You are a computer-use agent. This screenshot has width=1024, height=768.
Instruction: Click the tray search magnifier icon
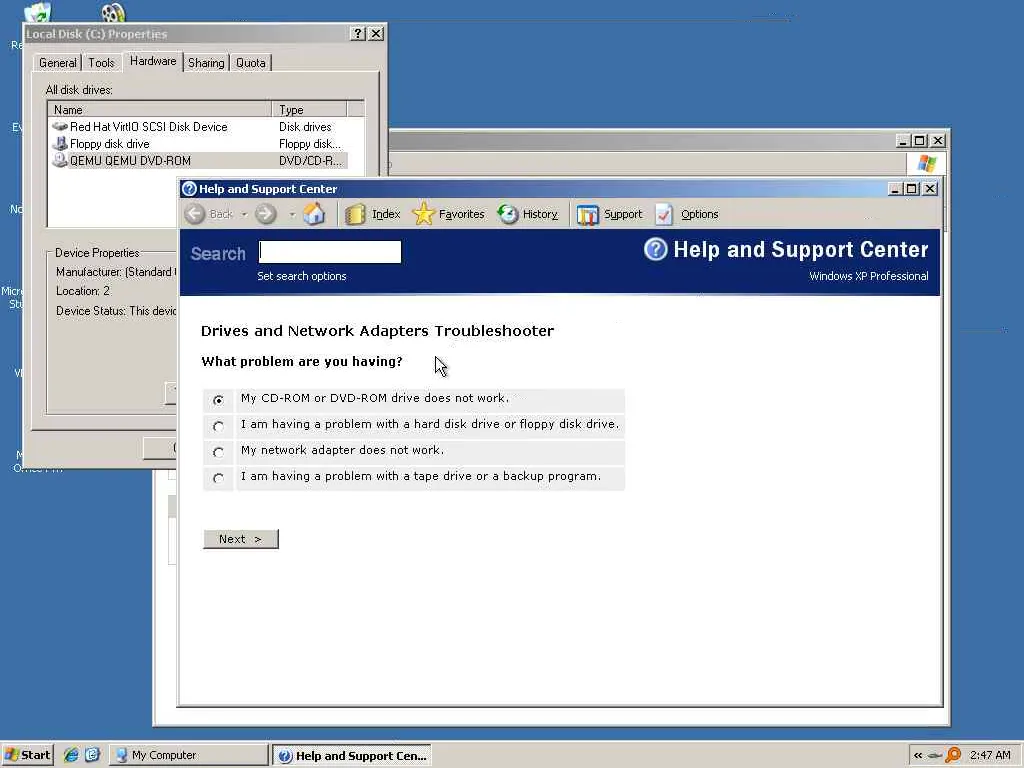[953, 755]
